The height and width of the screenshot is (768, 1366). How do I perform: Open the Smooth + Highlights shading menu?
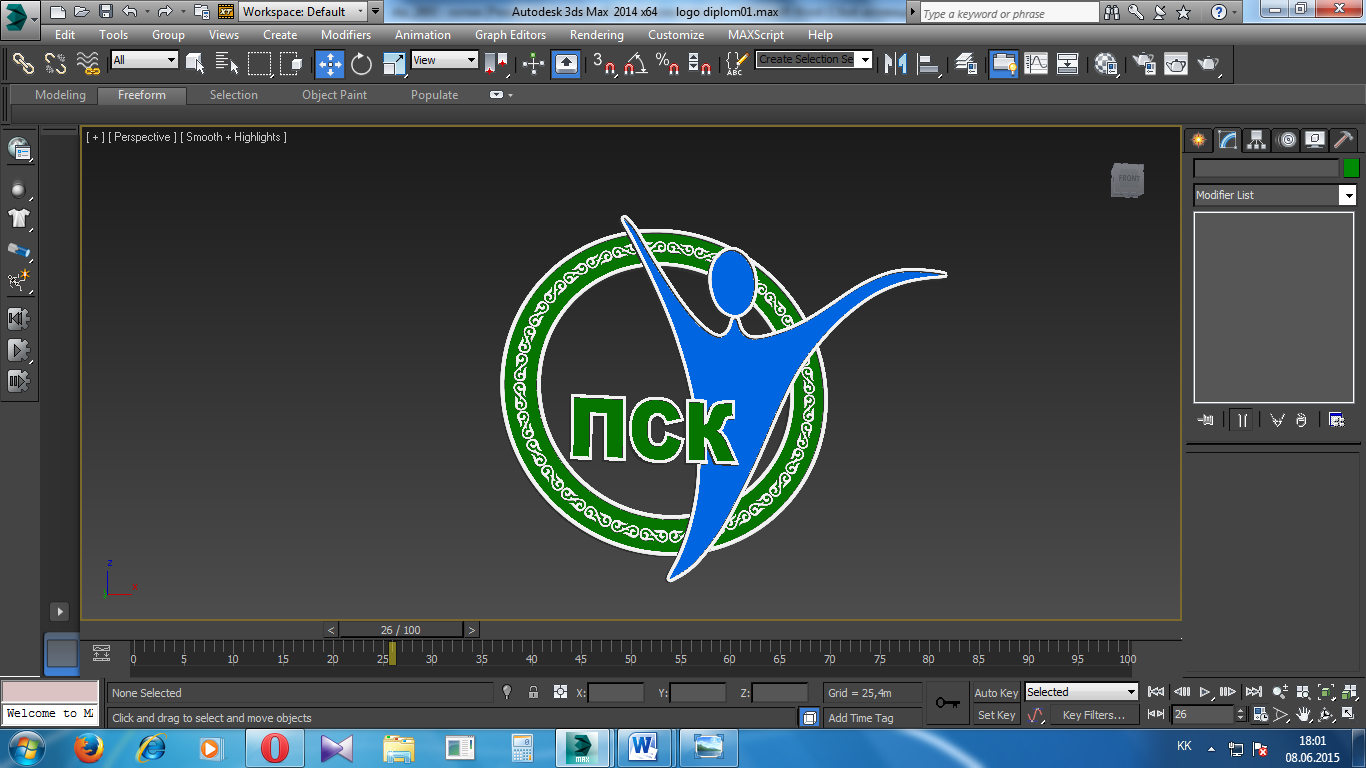[233, 137]
